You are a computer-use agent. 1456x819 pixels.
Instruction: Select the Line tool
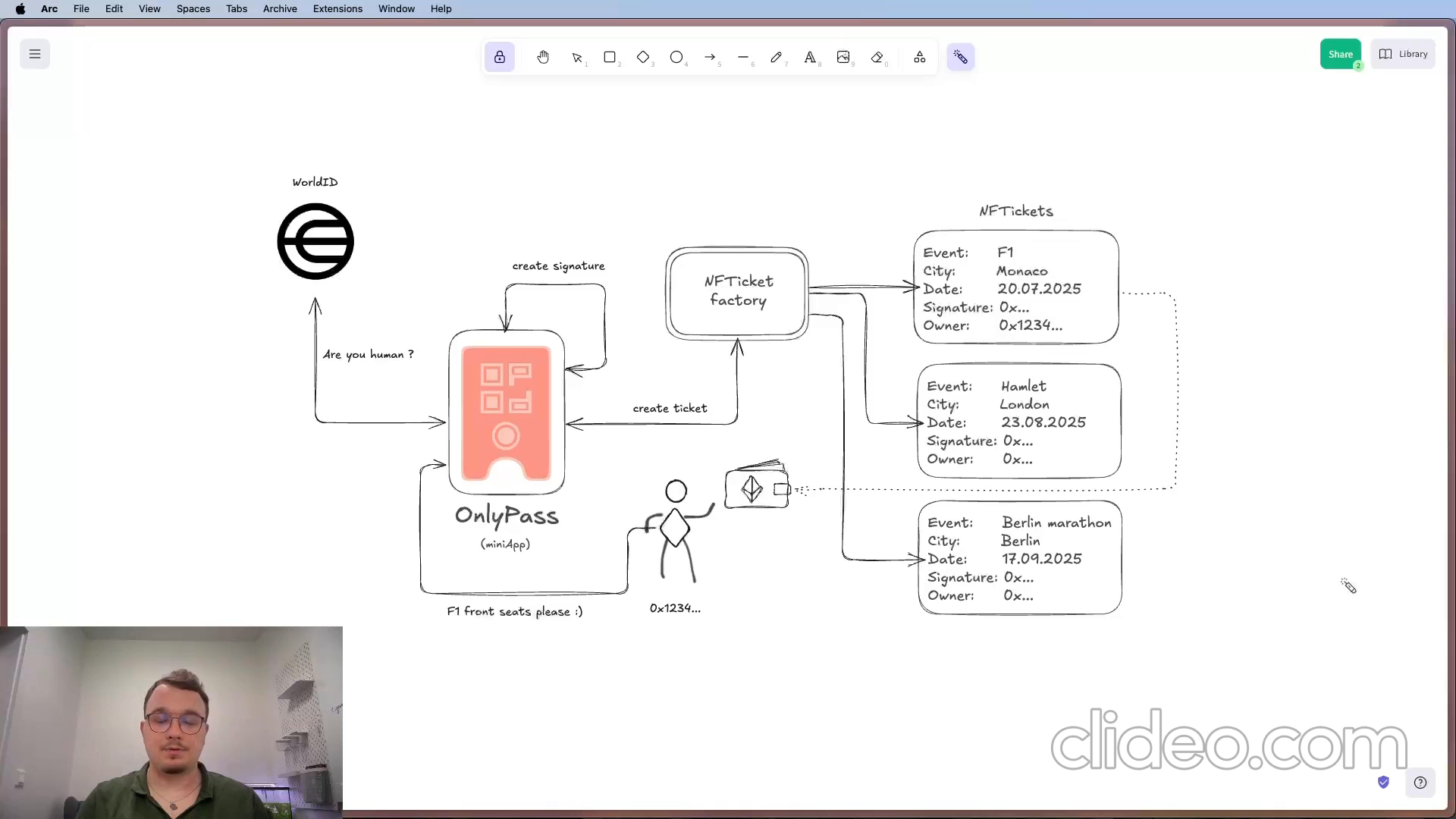(x=743, y=57)
